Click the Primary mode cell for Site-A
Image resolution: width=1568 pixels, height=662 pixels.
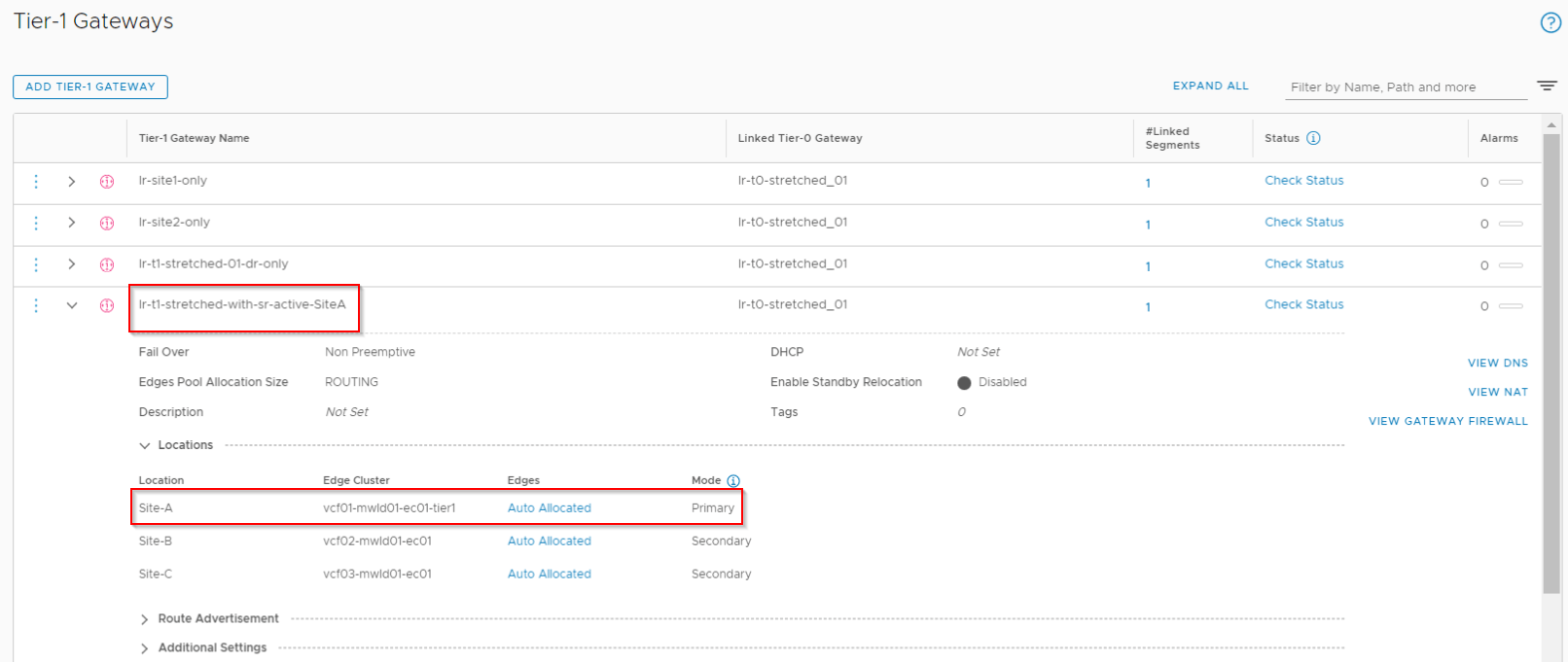click(713, 507)
